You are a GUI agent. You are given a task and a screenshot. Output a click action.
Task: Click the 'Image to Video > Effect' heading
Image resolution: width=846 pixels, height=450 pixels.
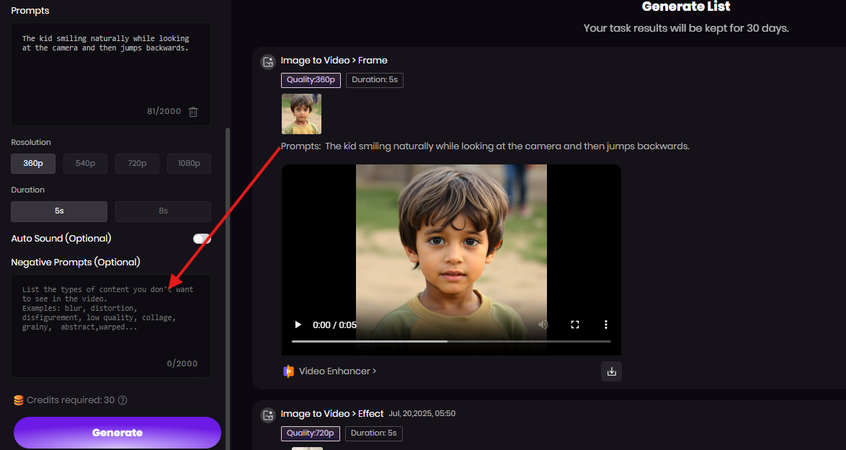pos(332,414)
